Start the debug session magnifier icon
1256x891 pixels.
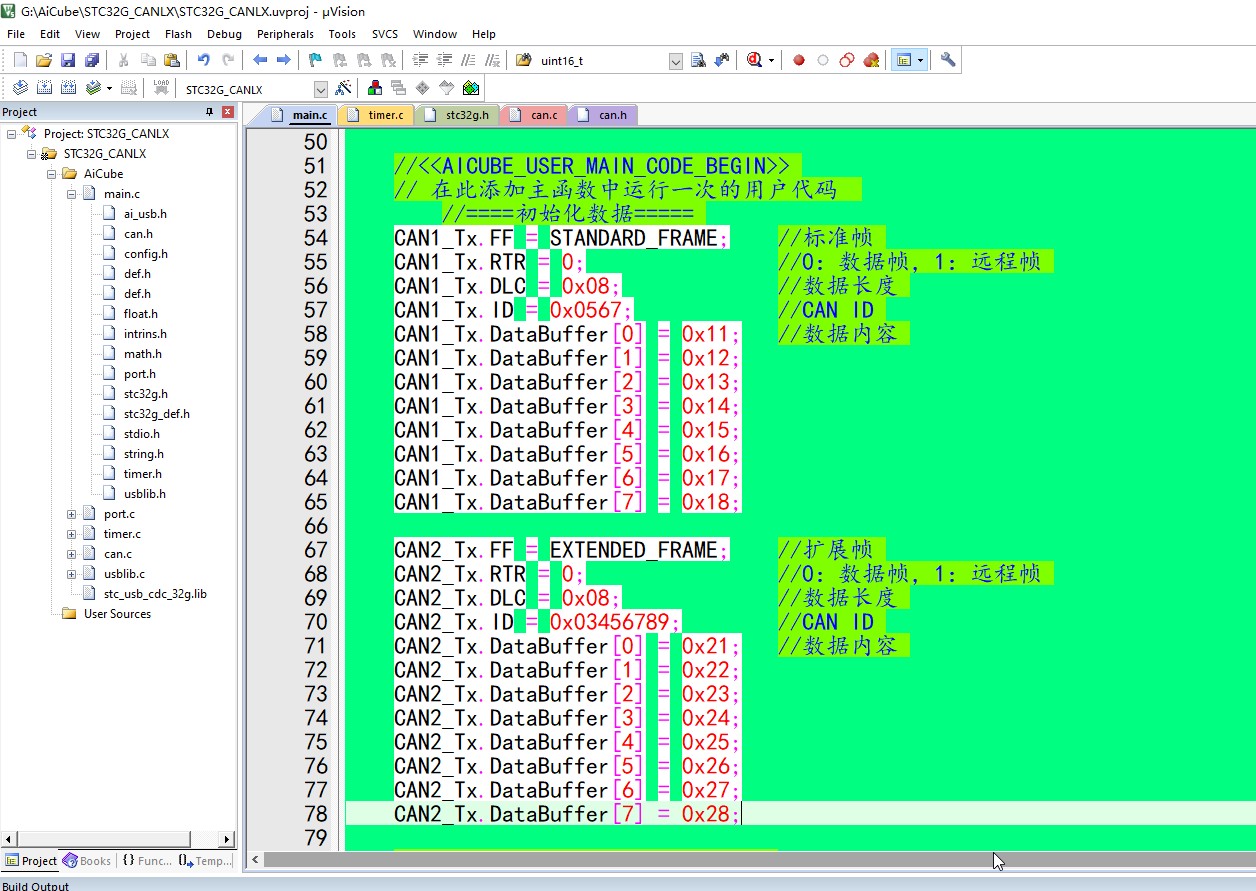click(x=755, y=60)
